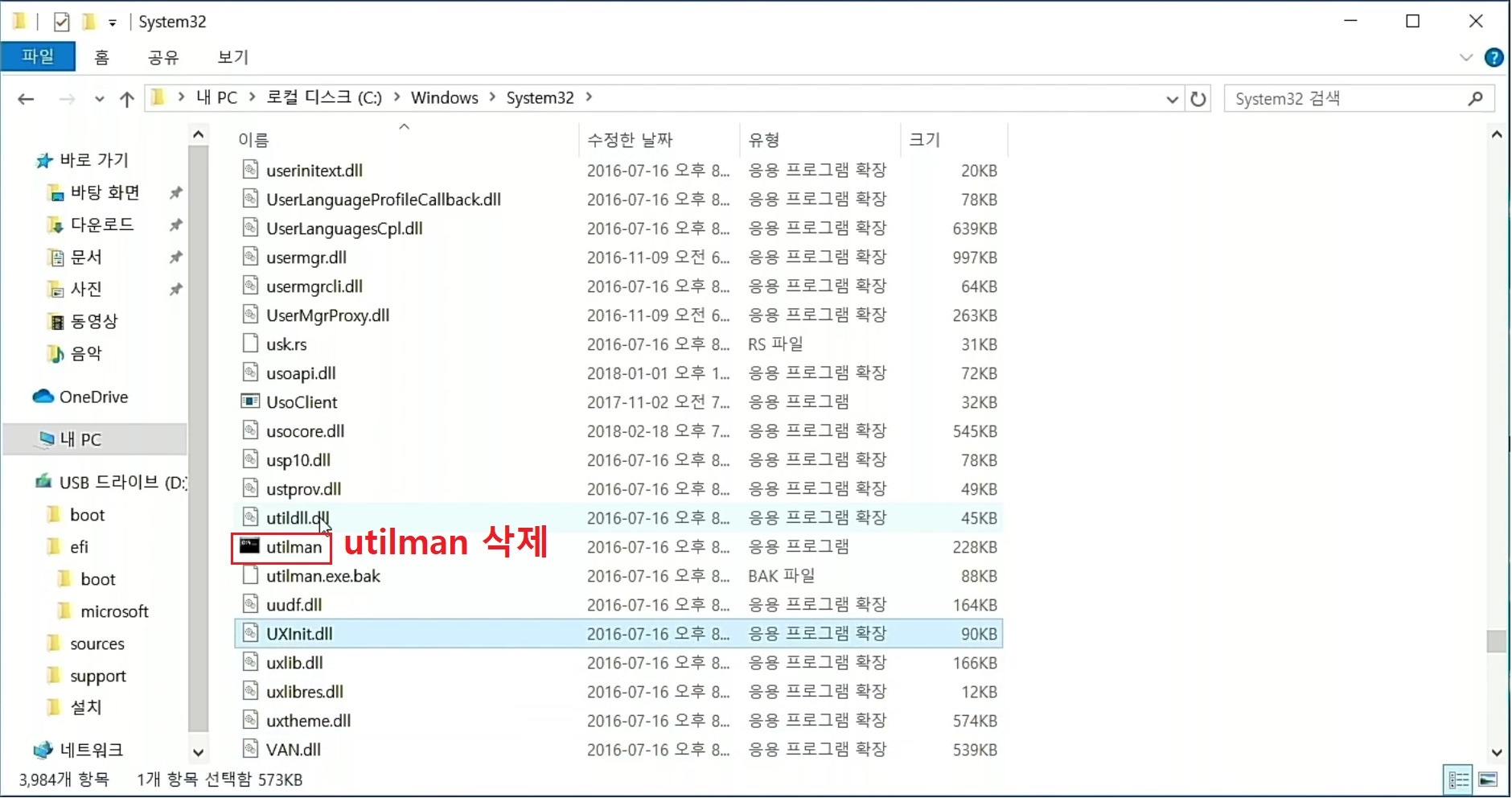The height and width of the screenshot is (798, 1512).
Task: Select 바로 가기 in navigation pane
Action: (94, 160)
